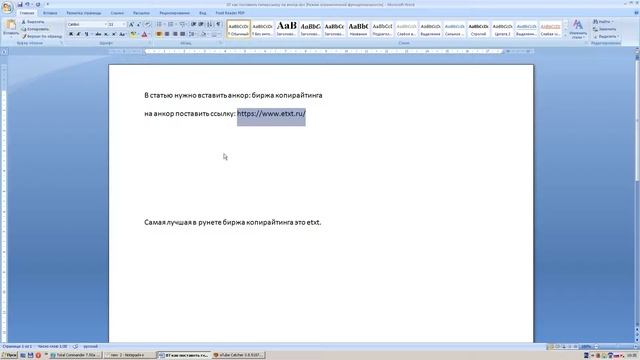640x360 pixels.
Task: Click the Заменить (Replace) button
Action: coord(605,29)
